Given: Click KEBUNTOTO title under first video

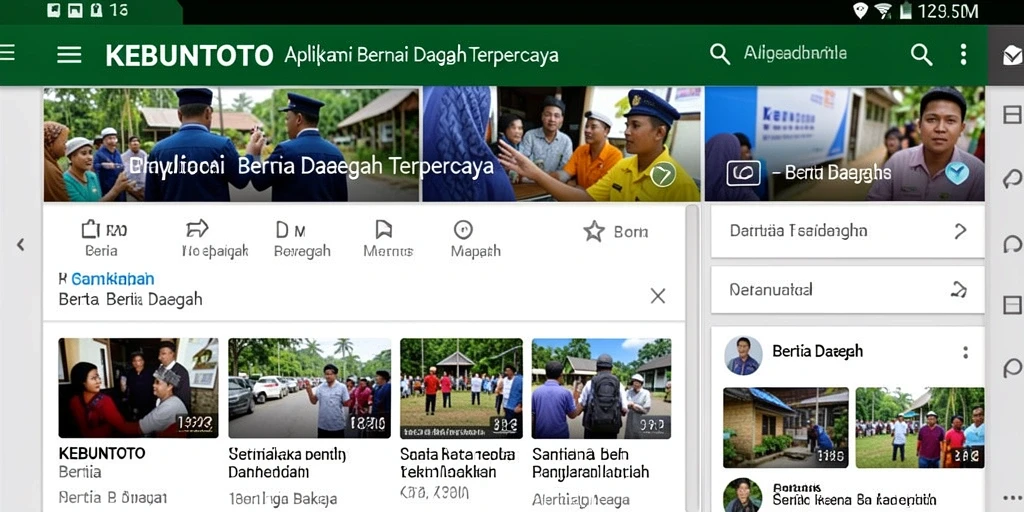Looking at the screenshot, I should pyautogui.click(x=102, y=453).
